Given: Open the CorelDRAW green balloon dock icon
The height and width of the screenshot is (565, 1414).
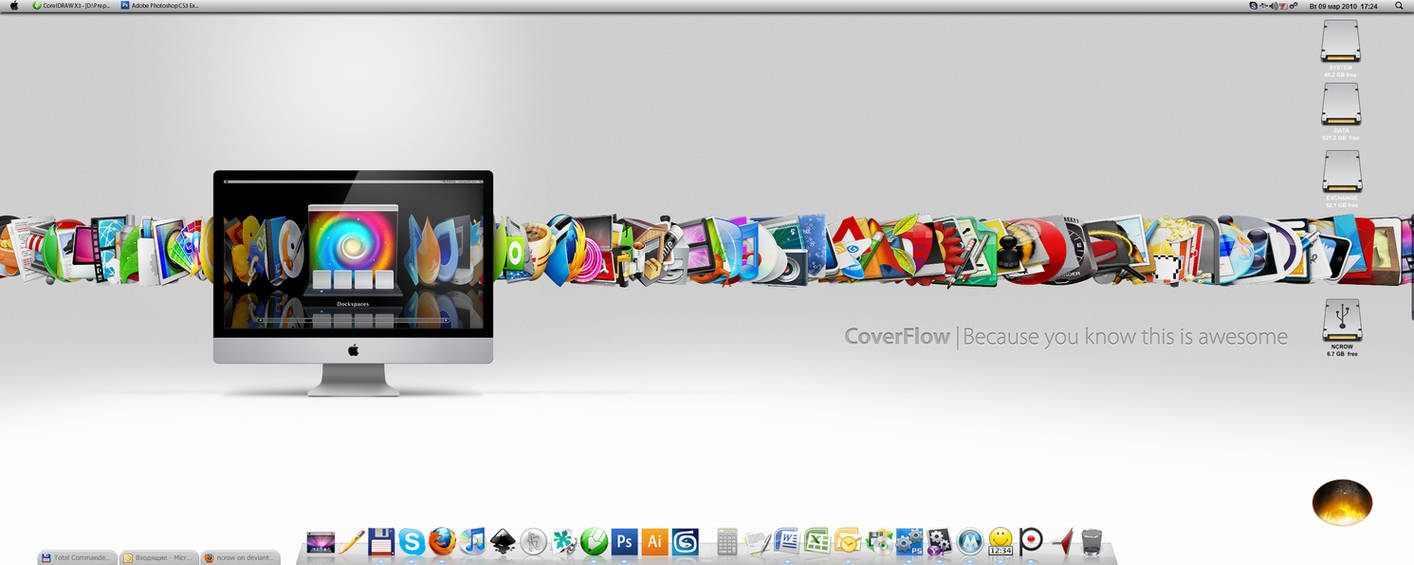Looking at the screenshot, I should coord(594,542).
